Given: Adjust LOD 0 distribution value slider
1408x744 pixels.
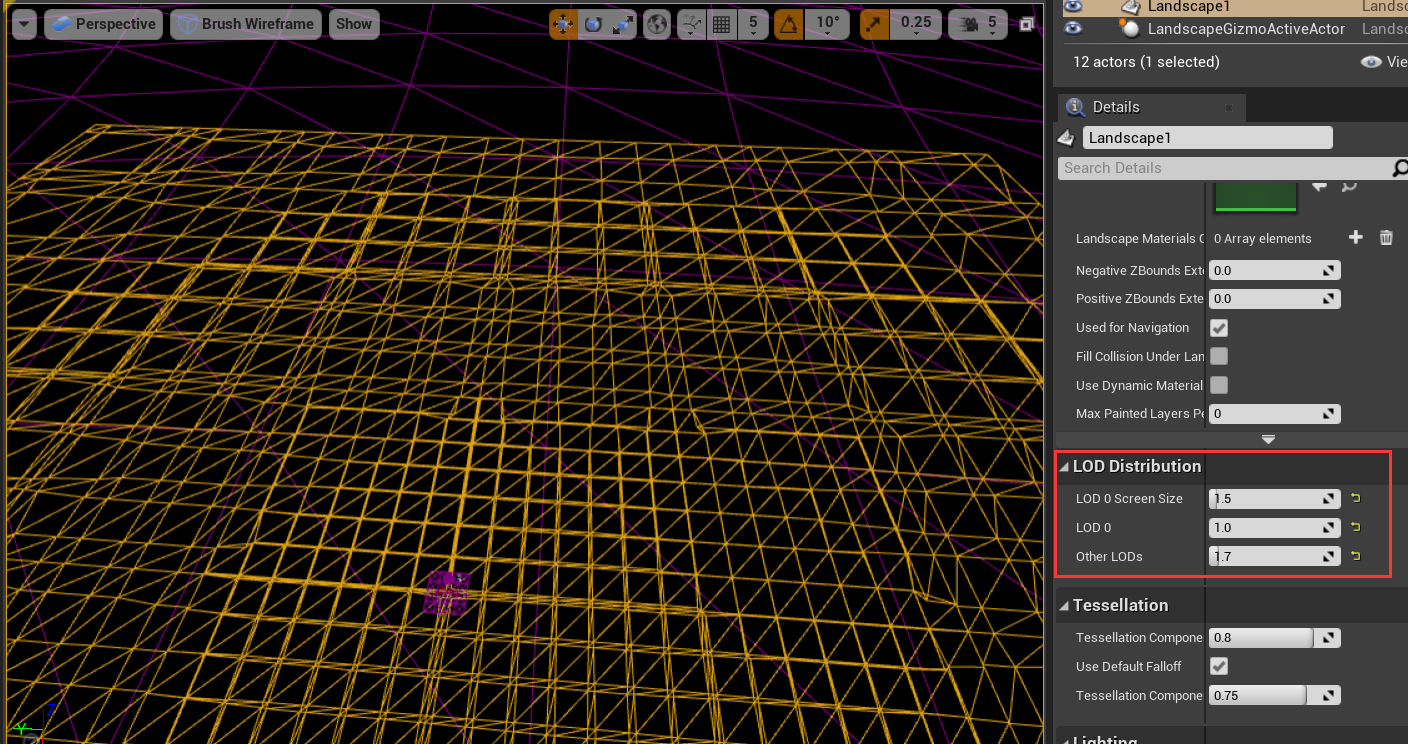Looking at the screenshot, I should tap(1274, 527).
